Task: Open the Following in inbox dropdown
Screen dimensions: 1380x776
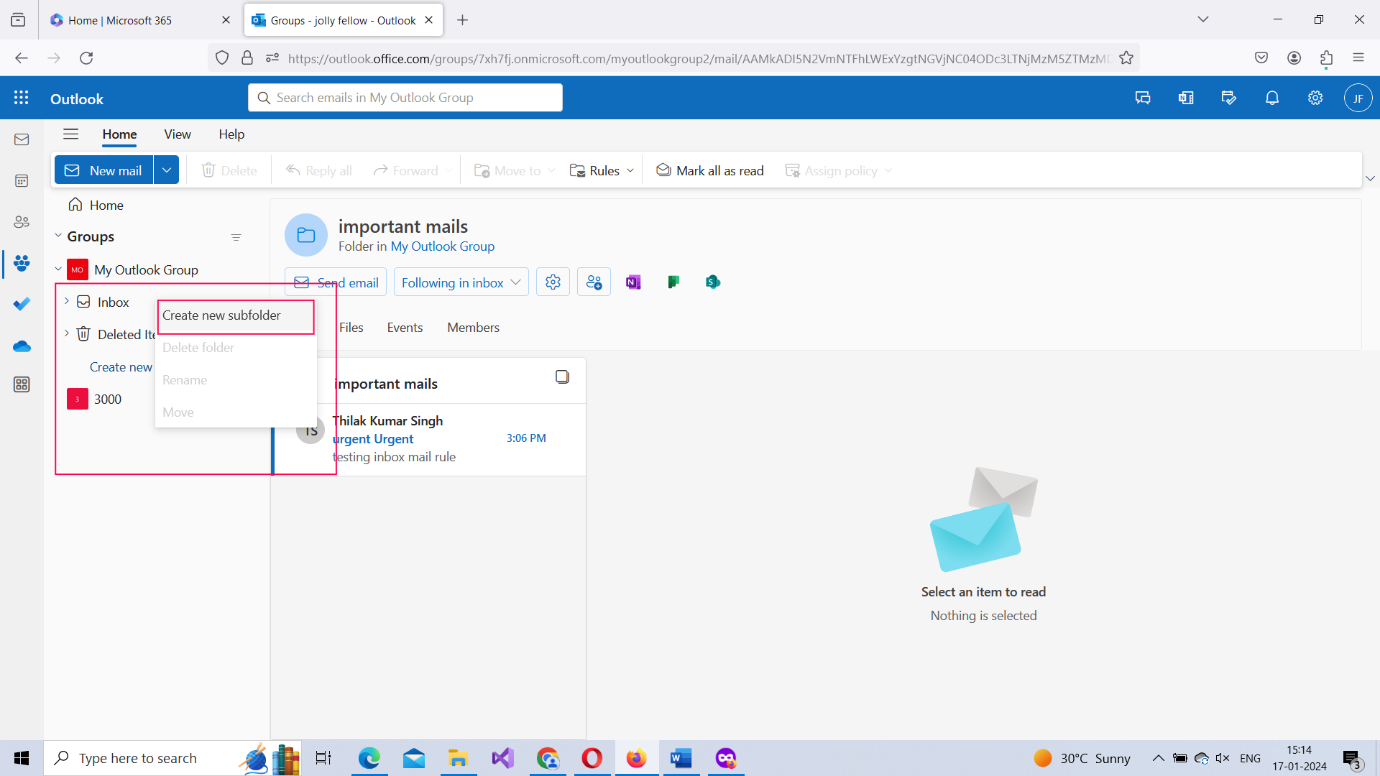Action: (x=461, y=282)
